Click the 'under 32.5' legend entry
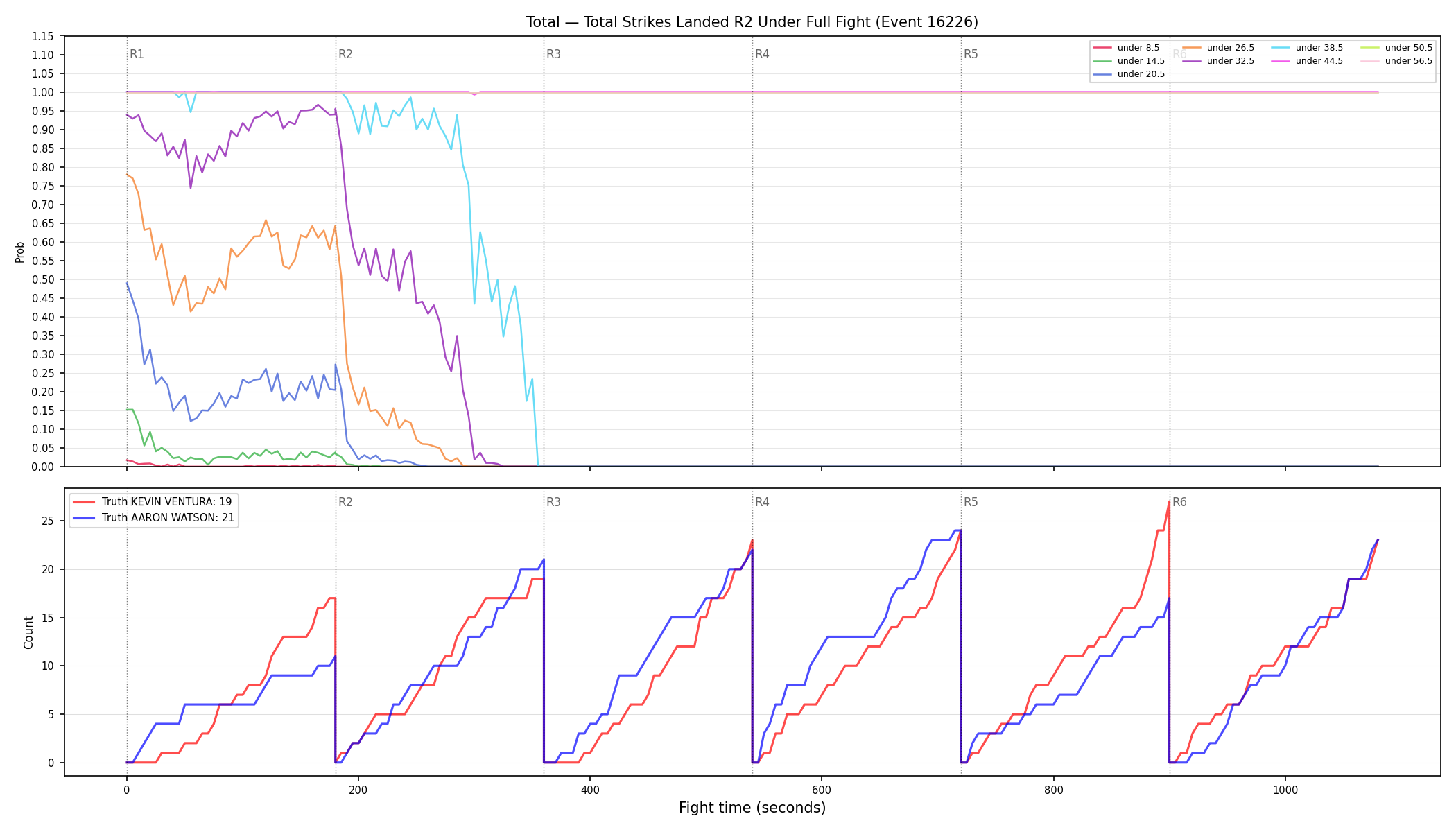1456x832 pixels. click(x=1218, y=61)
